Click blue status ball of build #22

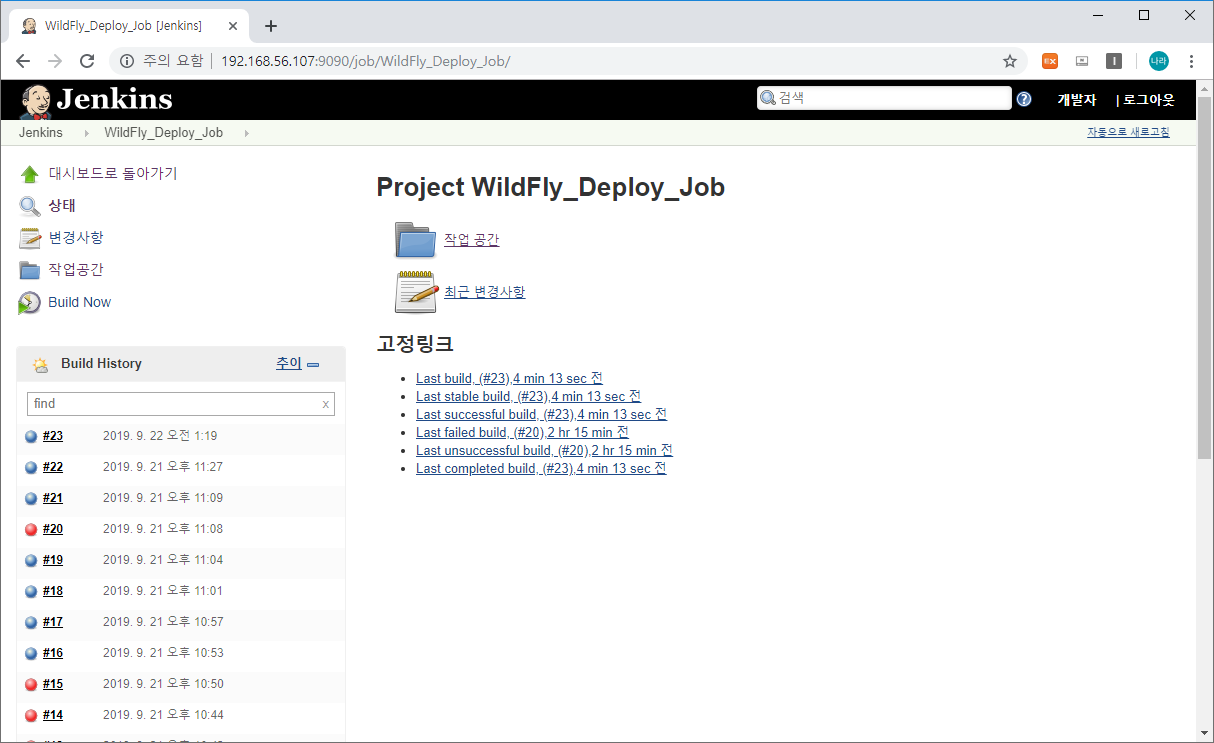tap(31, 467)
